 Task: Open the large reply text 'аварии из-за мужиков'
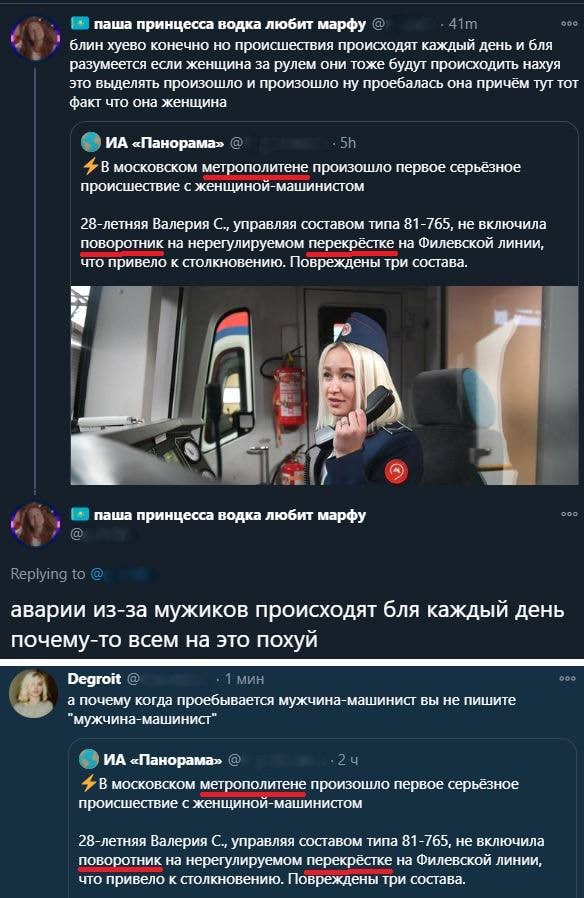[287, 625]
